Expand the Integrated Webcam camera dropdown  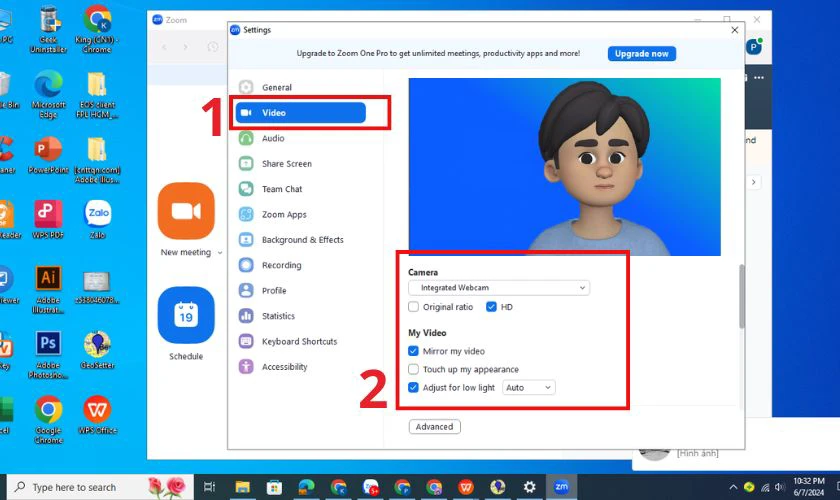click(x=499, y=288)
